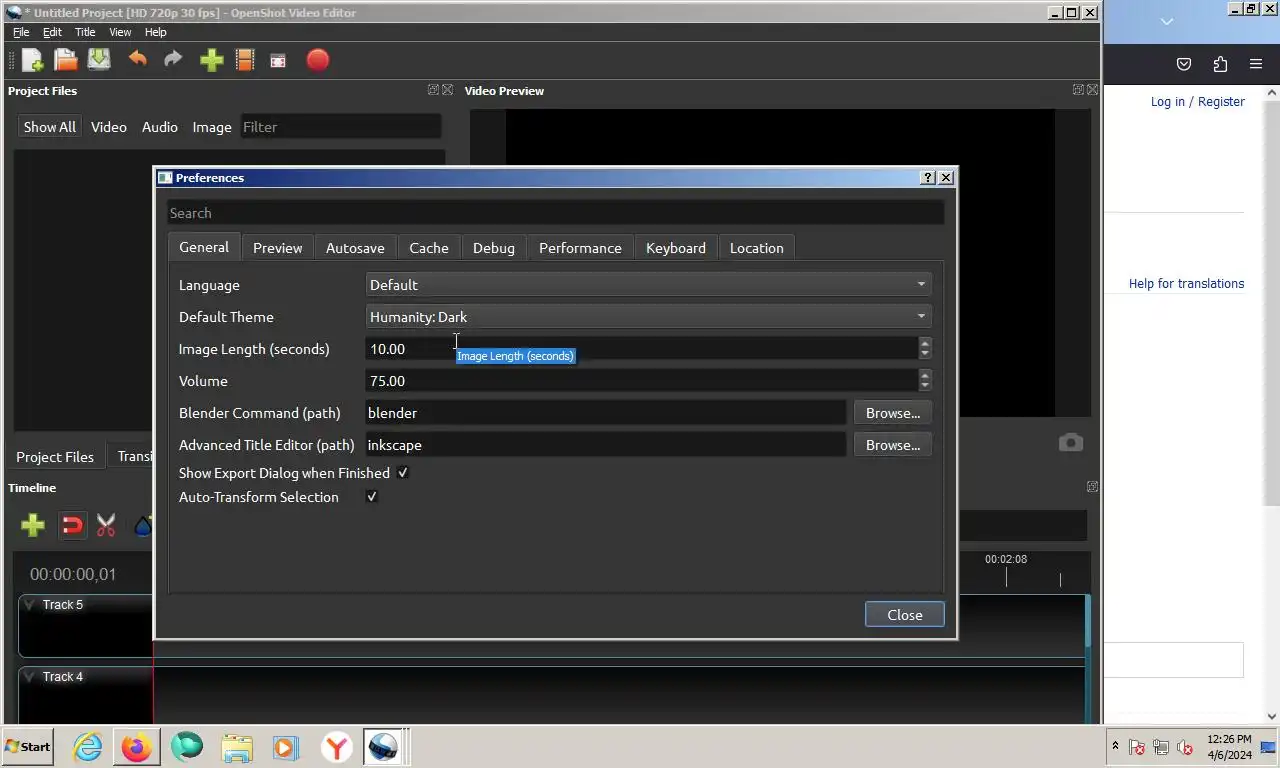This screenshot has width=1280, height=768.
Task: Open the Firefox hamburger menu
Action: click(1256, 64)
